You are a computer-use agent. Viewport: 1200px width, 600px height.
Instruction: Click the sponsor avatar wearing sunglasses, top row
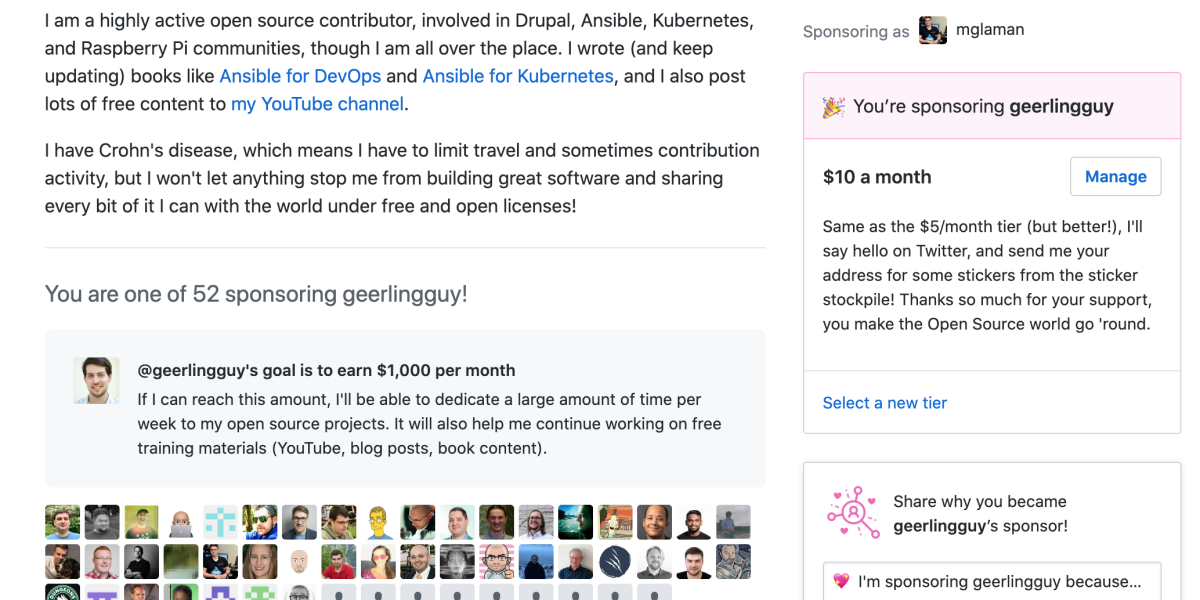pos(259,520)
